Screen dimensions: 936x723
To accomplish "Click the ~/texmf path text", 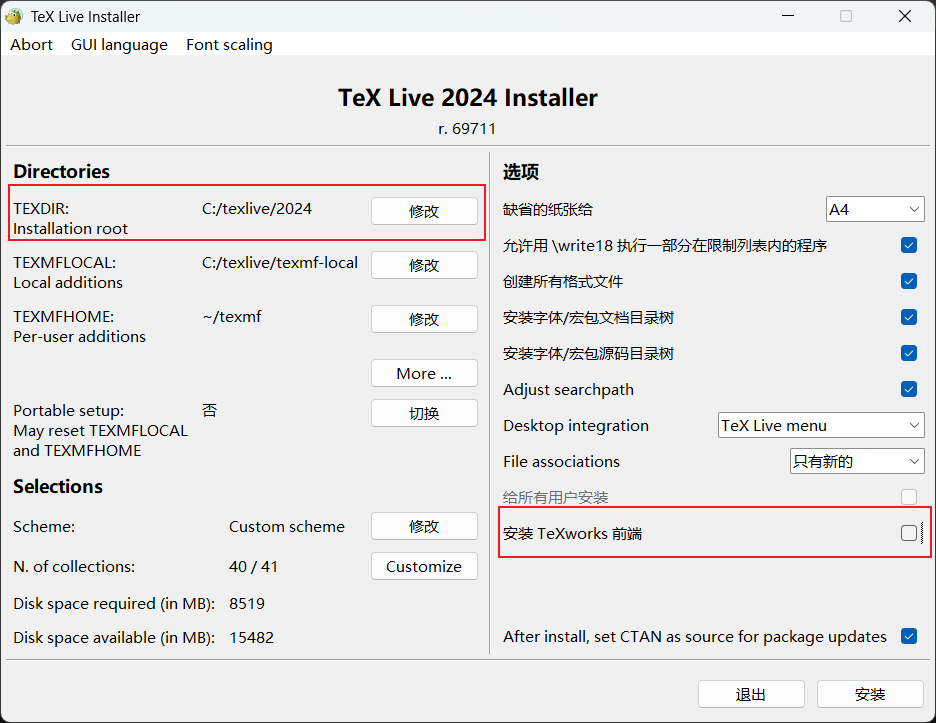I will 232,316.
